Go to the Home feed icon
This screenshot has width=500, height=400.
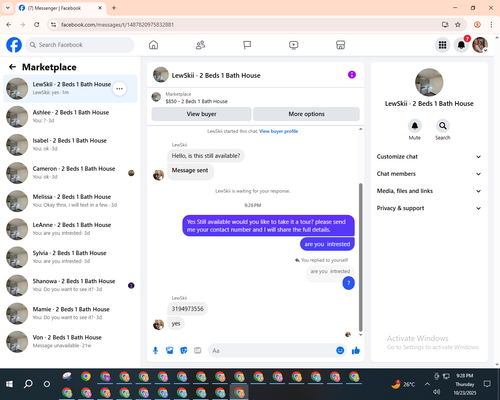[153, 45]
